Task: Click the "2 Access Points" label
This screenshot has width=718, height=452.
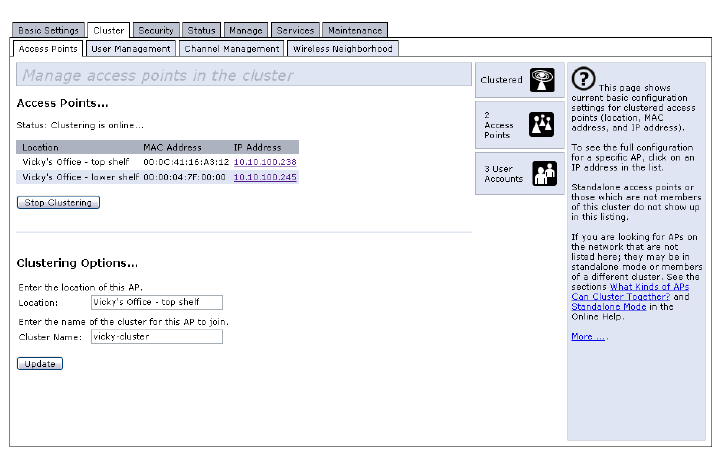Action: point(499,125)
